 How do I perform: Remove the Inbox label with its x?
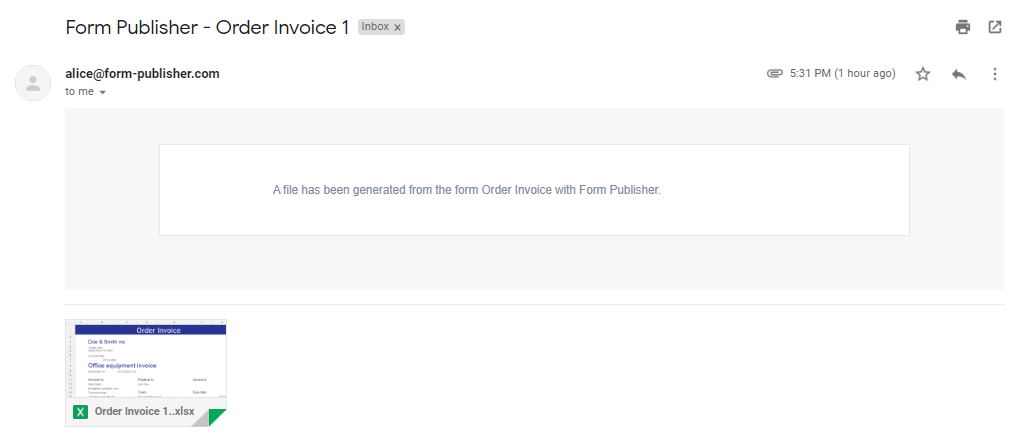398,27
